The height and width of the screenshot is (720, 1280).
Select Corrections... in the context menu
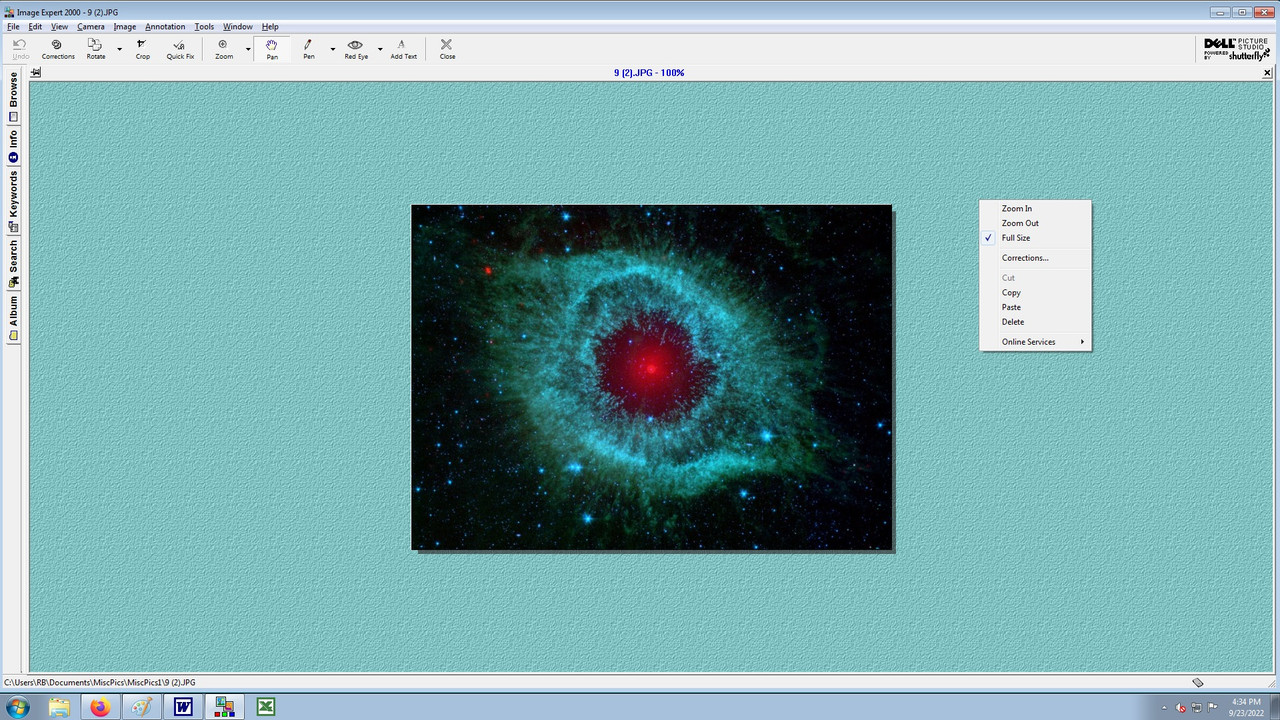[x=1035, y=258]
